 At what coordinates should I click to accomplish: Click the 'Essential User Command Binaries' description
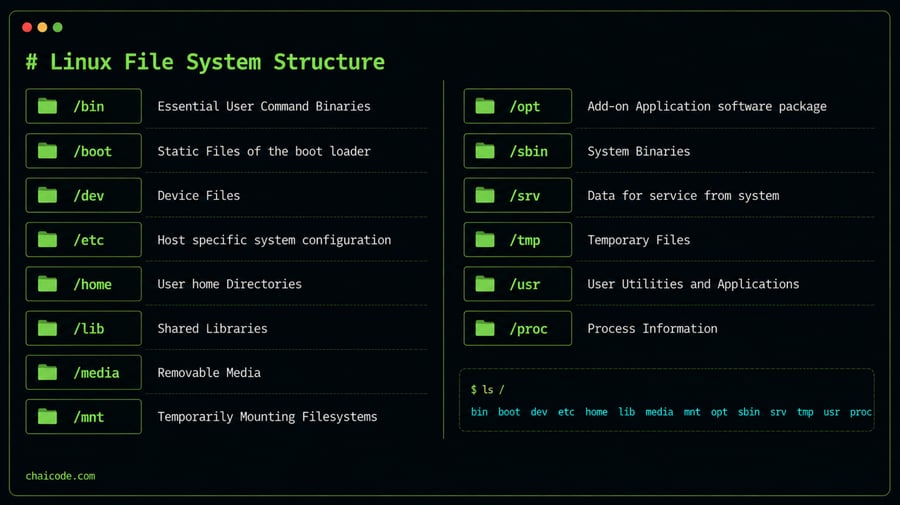[x=264, y=106]
